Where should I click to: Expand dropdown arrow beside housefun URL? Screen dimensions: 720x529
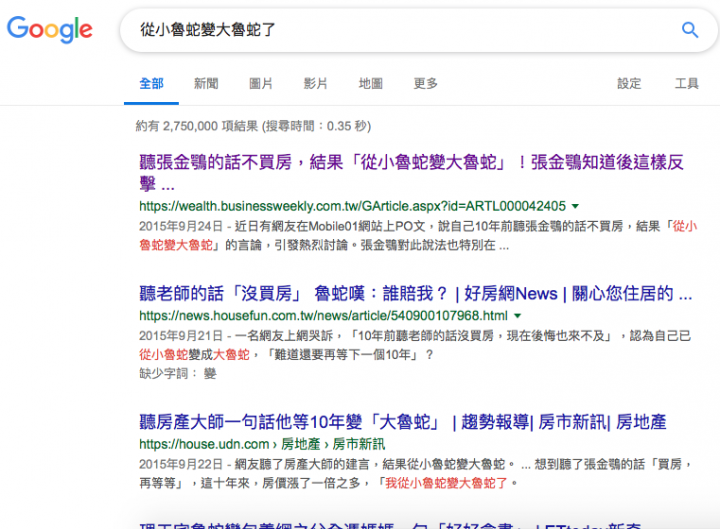(518, 316)
